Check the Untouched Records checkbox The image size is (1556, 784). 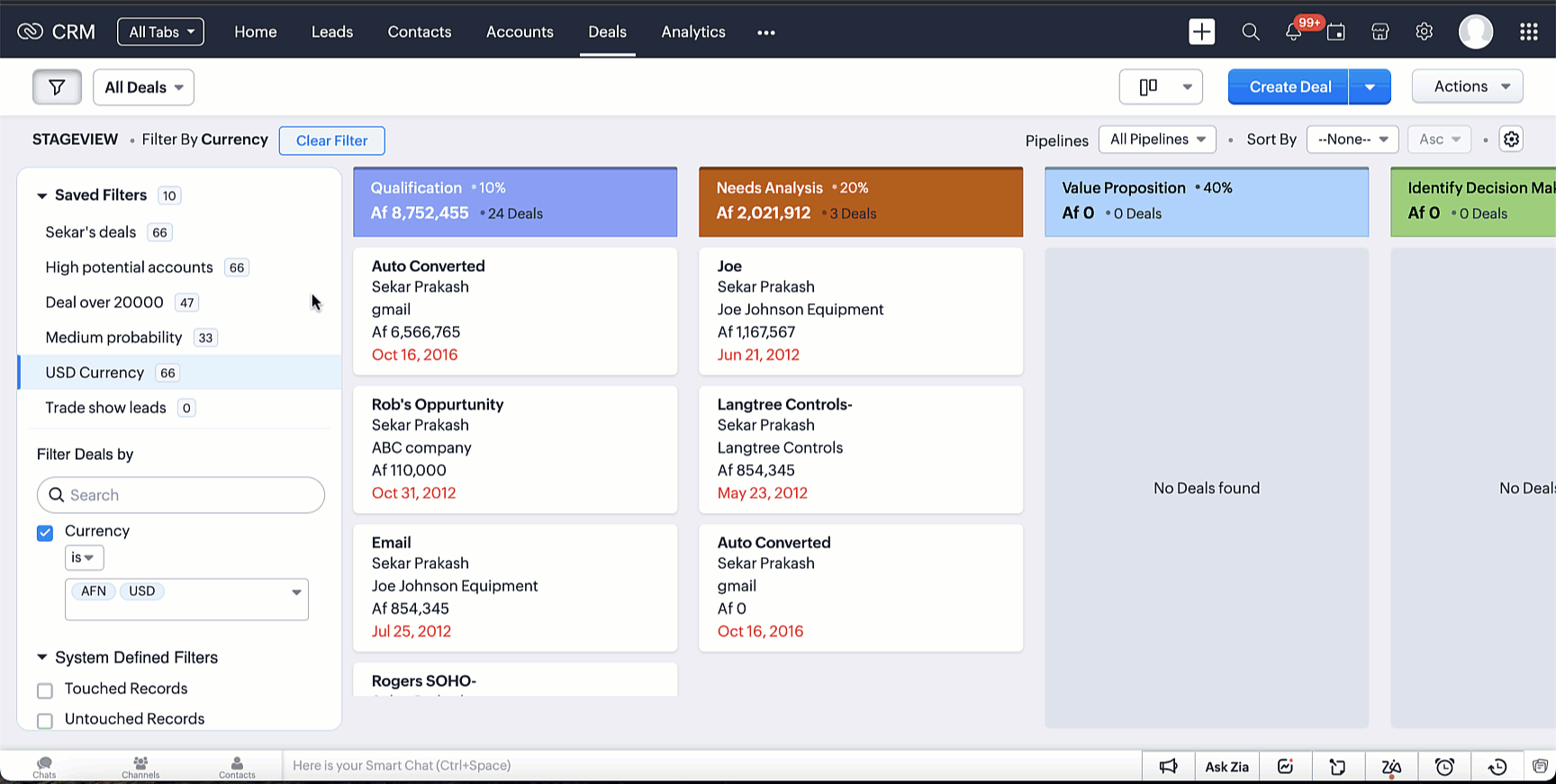tap(45, 721)
